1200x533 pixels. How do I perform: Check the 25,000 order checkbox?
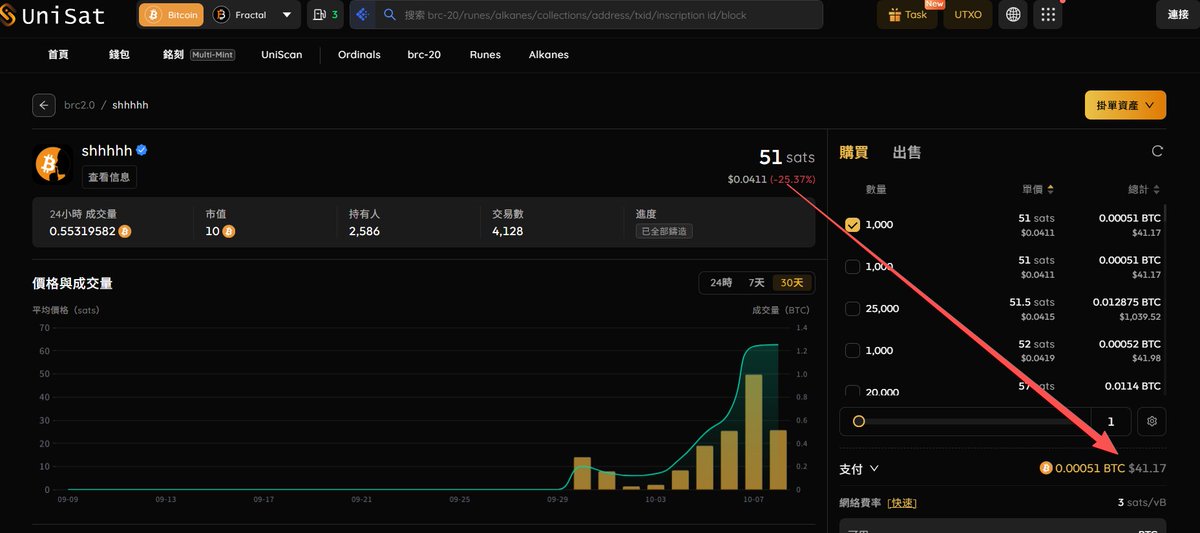(853, 309)
